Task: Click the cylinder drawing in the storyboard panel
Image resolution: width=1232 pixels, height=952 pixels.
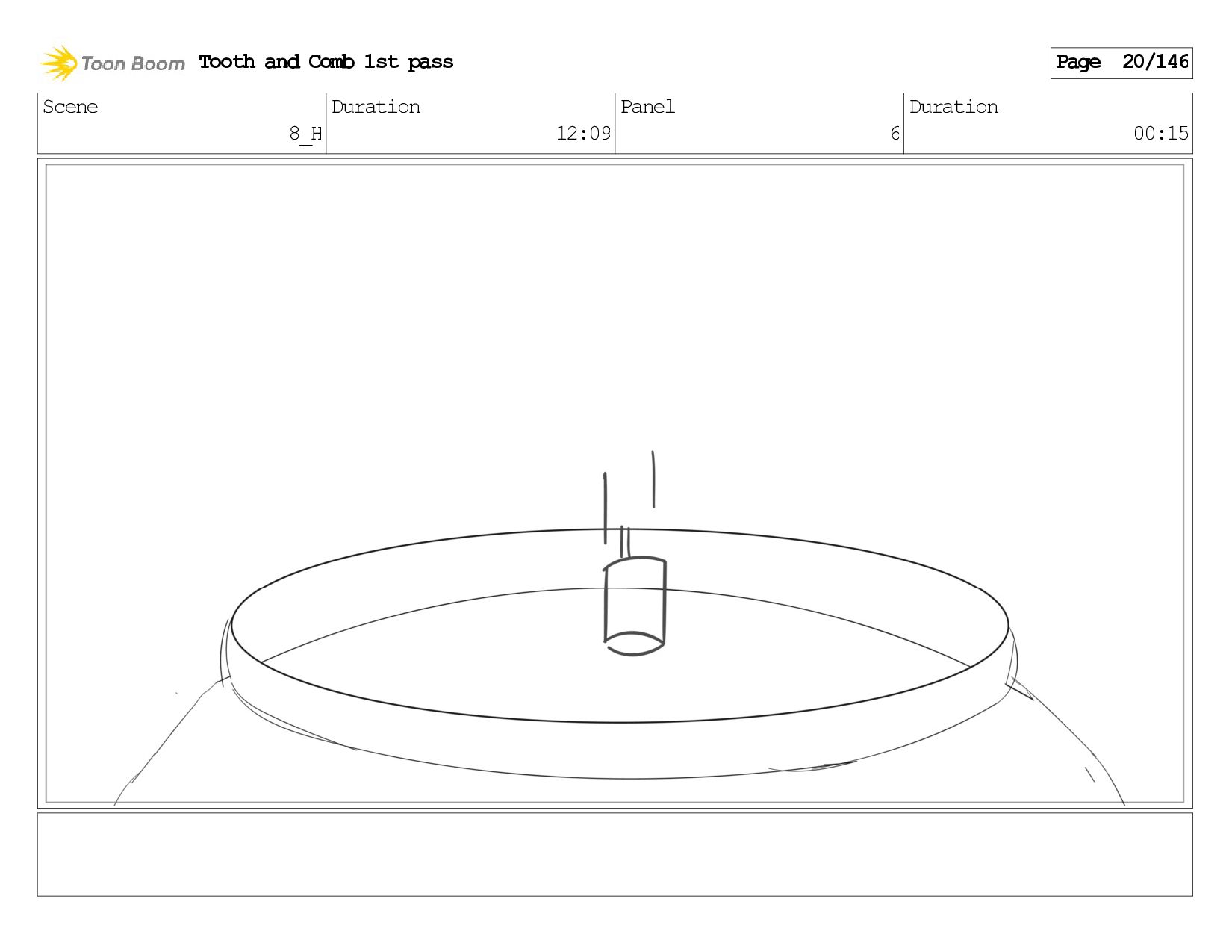Action: (634, 606)
